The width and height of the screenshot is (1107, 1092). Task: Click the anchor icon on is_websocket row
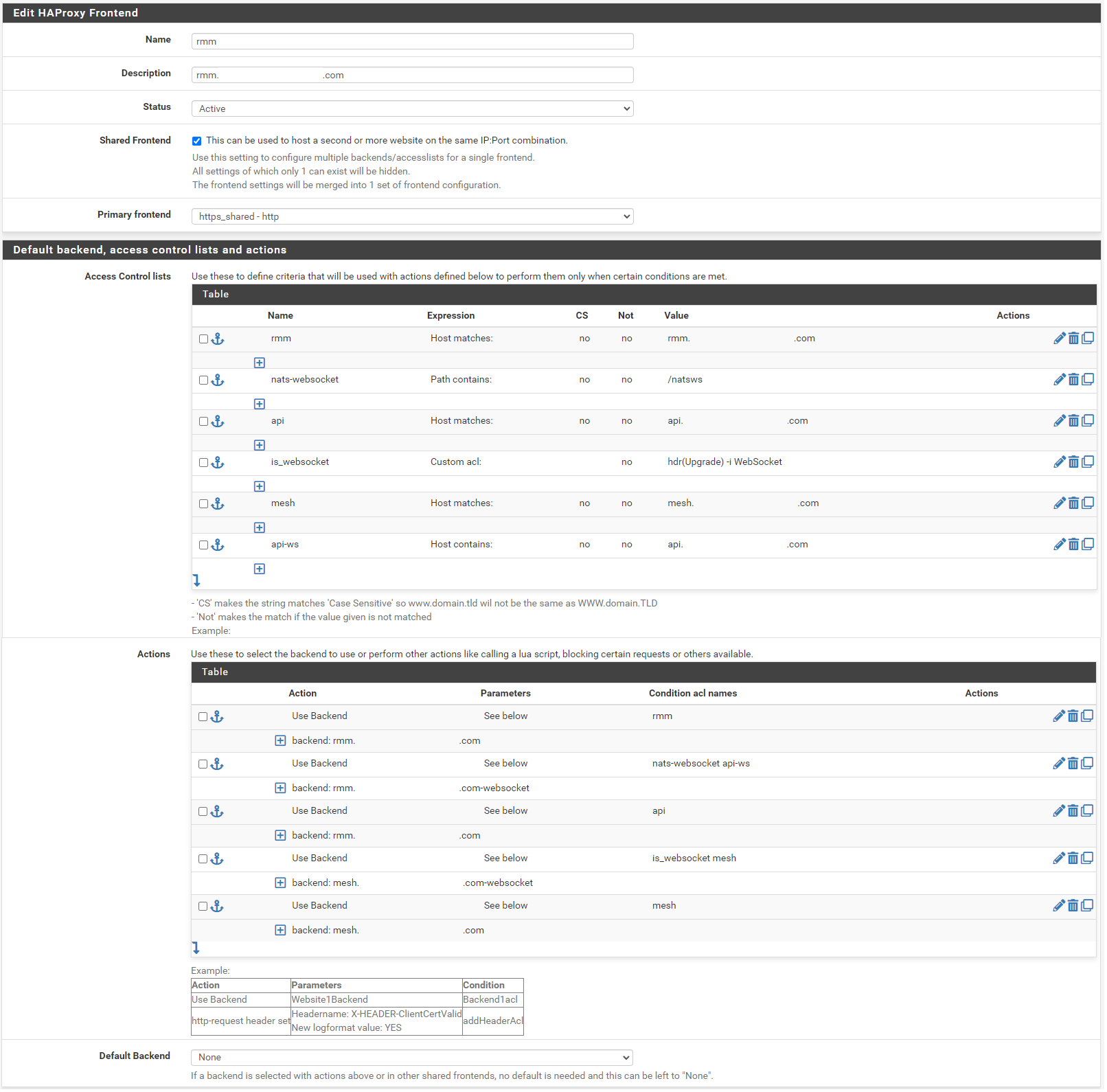tap(218, 462)
